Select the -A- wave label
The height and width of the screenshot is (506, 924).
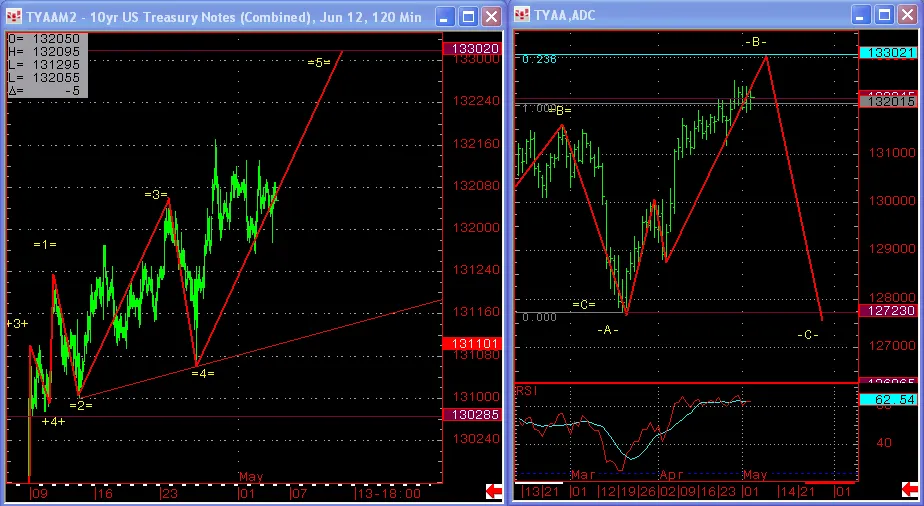pyautogui.click(x=608, y=329)
